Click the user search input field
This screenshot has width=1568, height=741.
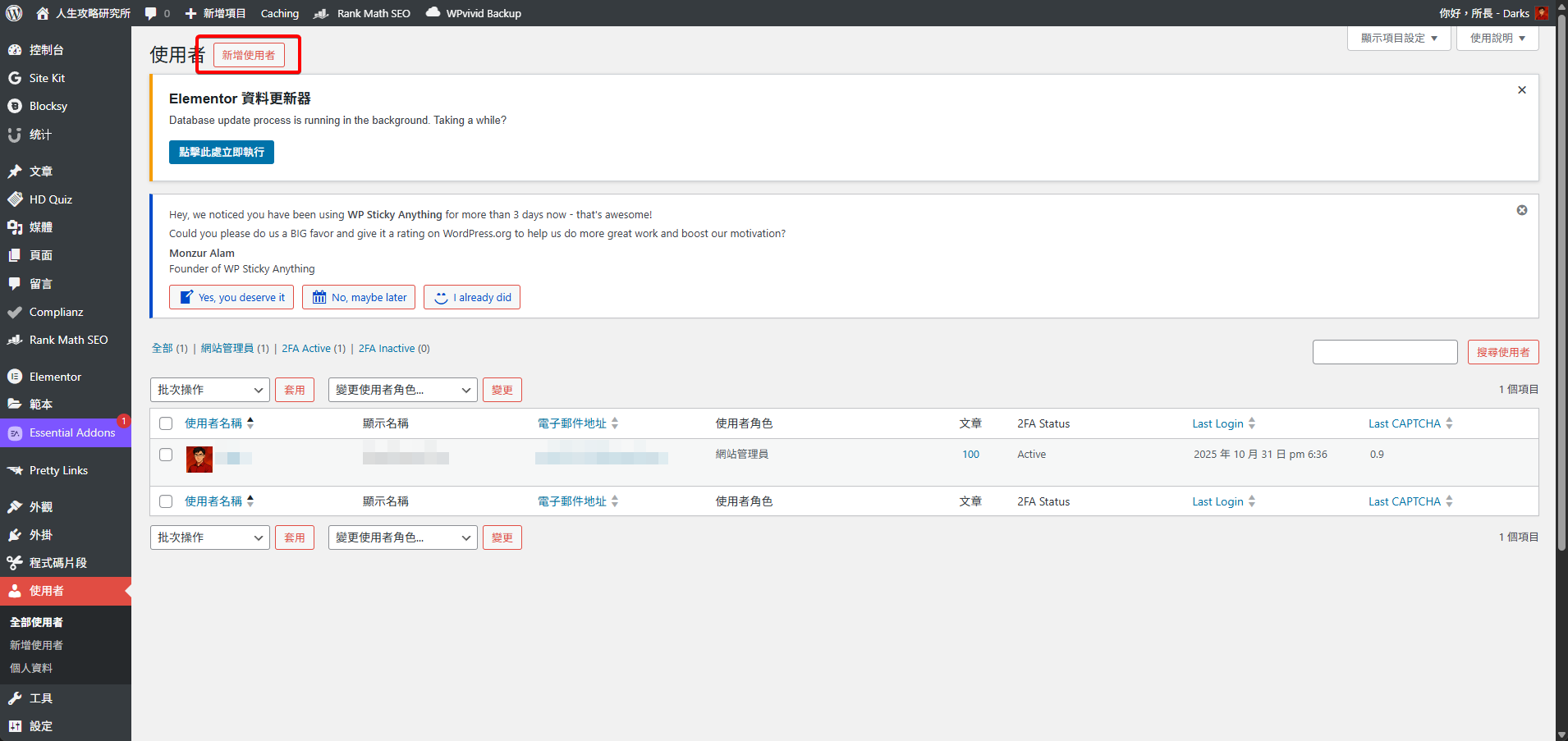pyautogui.click(x=1384, y=352)
